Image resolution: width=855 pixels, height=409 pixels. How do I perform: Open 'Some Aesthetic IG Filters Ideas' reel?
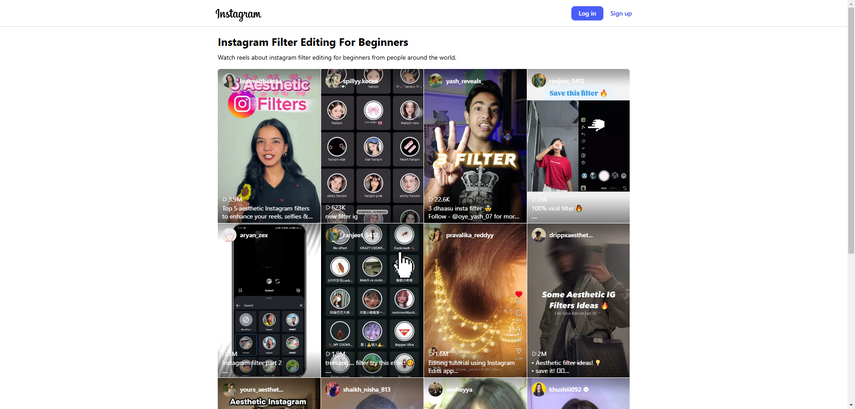pos(579,300)
